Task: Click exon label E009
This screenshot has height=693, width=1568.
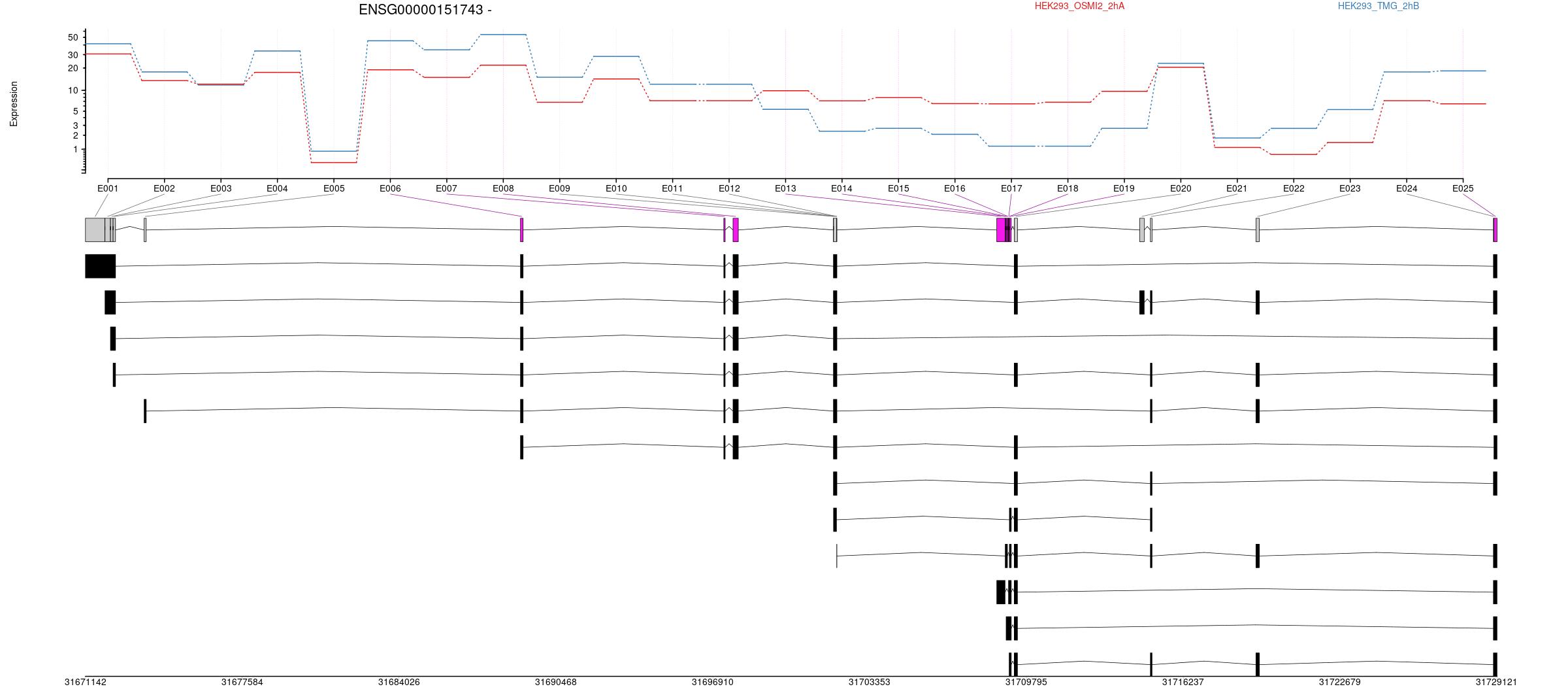Action: 559,188
